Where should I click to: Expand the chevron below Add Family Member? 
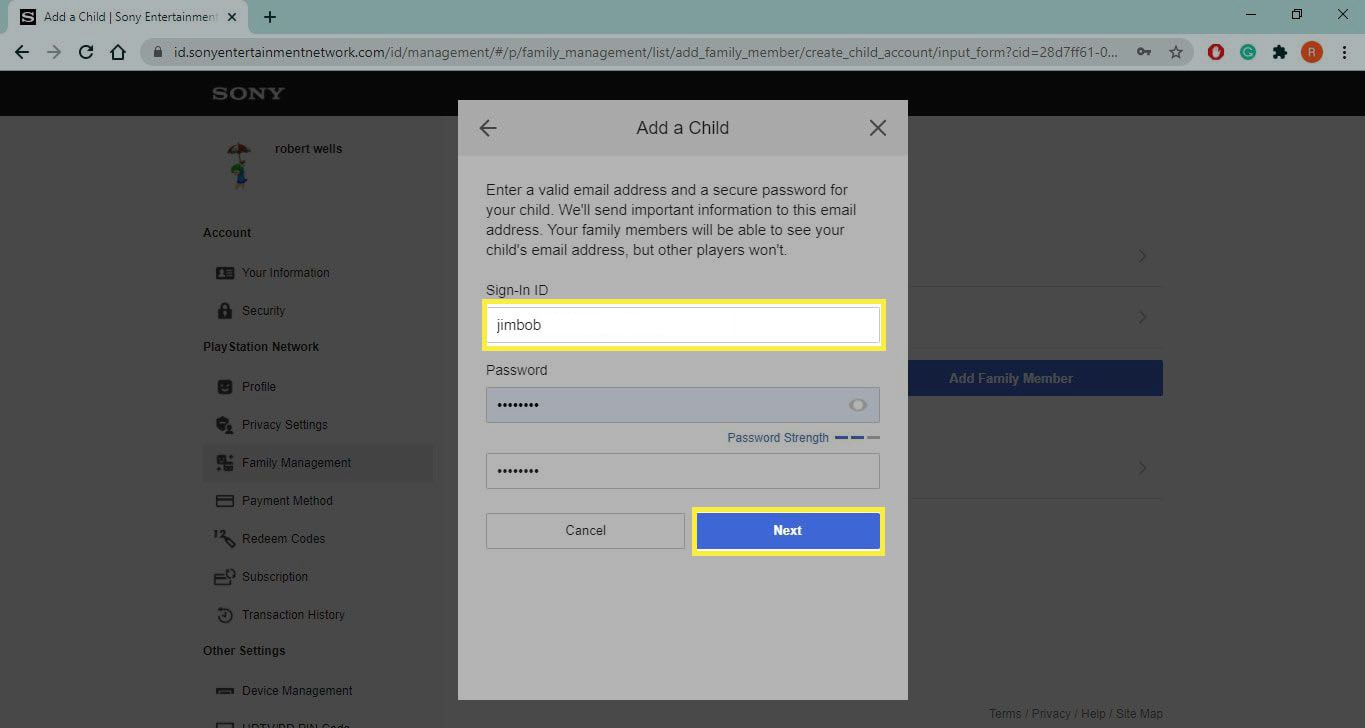click(x=1142, y=468)
